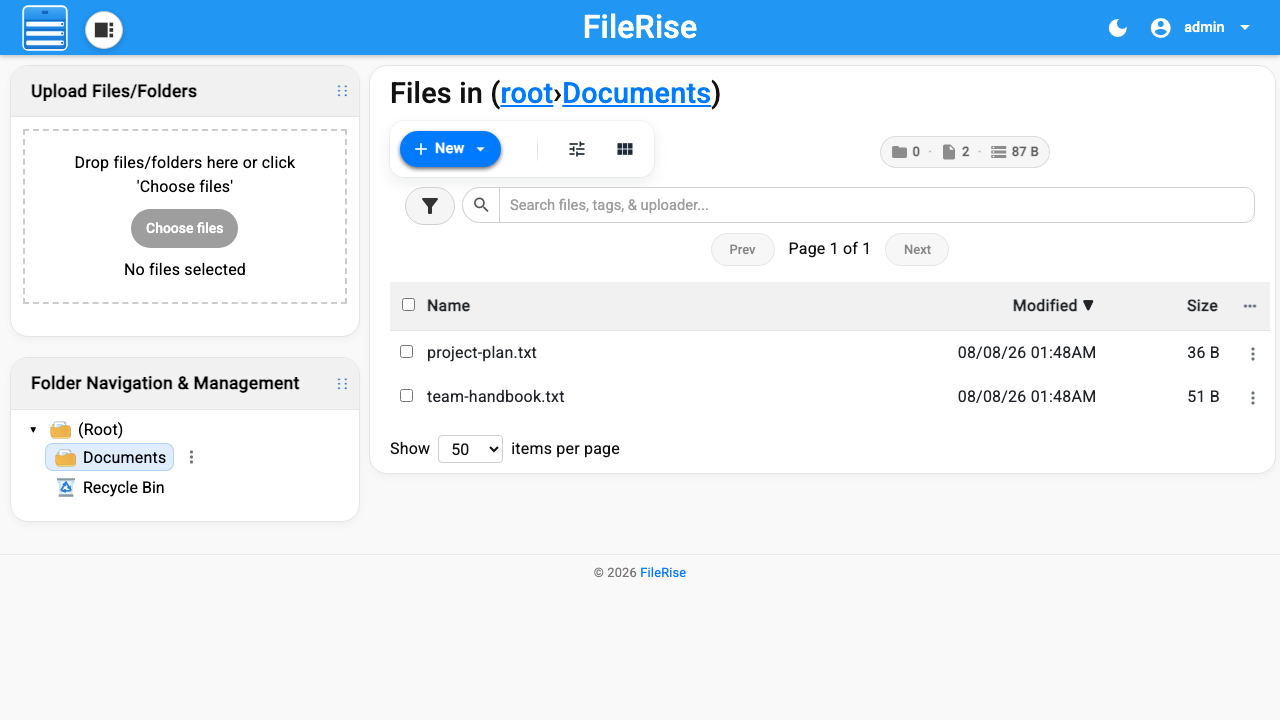Switch to gallery grid view
The height and width of the screenshot is (720, 1280).
(x=625, y=149)
